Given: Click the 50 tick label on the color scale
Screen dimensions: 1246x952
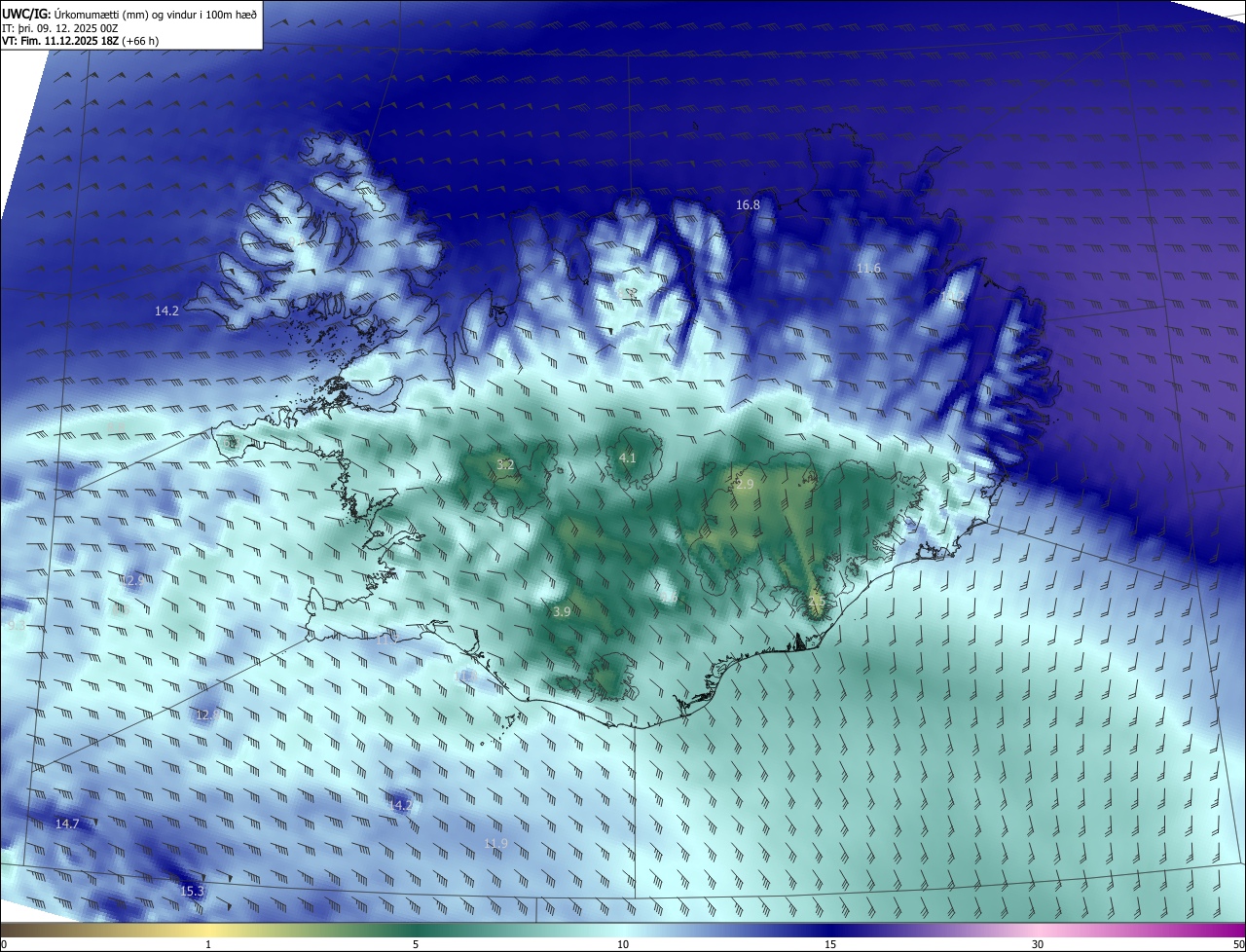Looking at the screenshot, I should pos(1238,944).
